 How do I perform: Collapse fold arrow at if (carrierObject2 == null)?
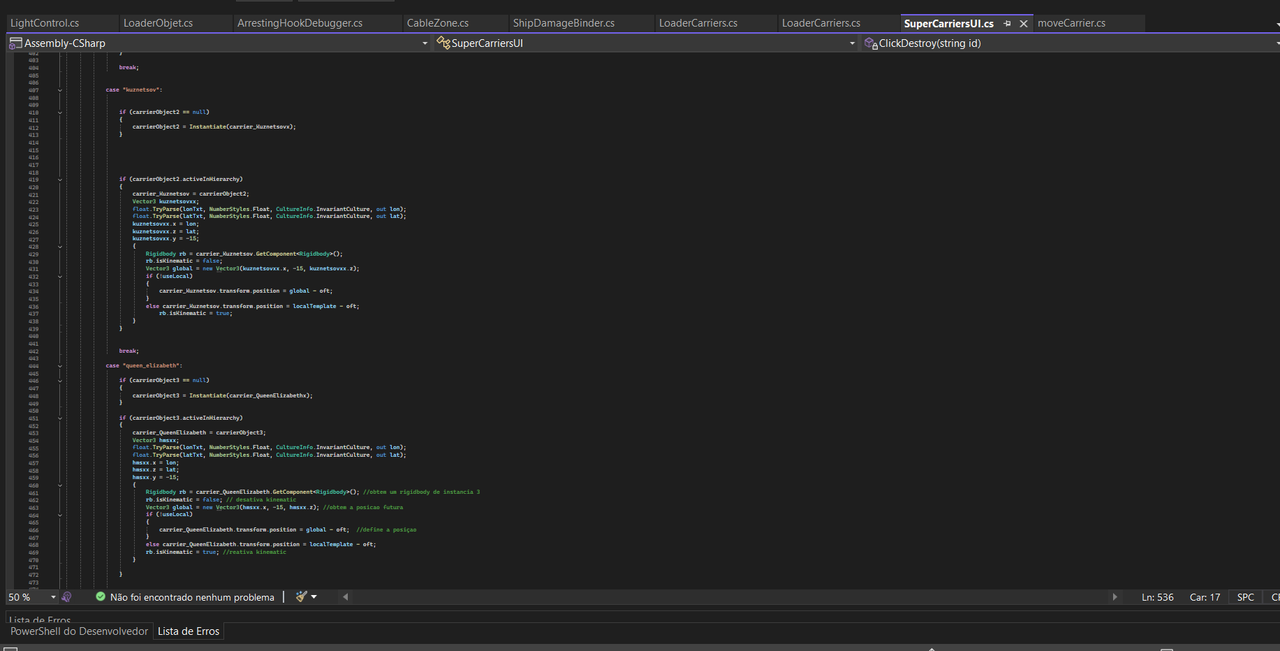[x=60, y=112]
